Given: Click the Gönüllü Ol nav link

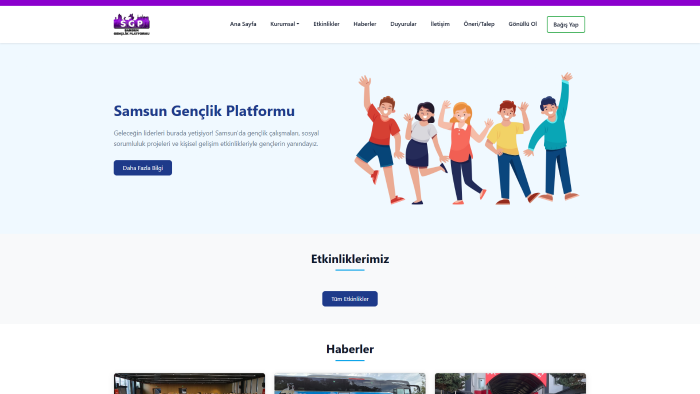Looking at the screenshot, I should pyautogui.click(x=523, y=24).
